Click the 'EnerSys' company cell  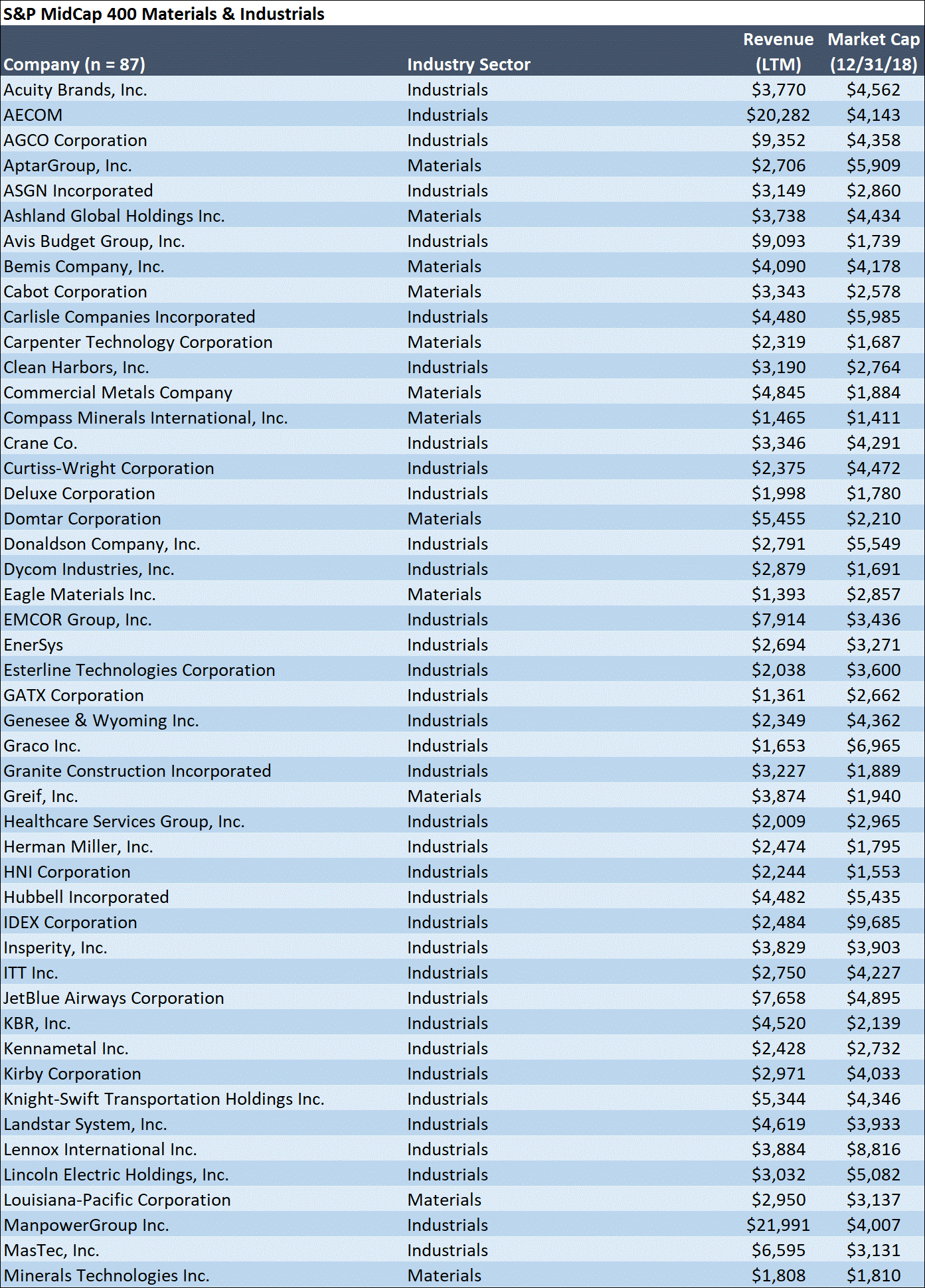(x=33, y=645)
